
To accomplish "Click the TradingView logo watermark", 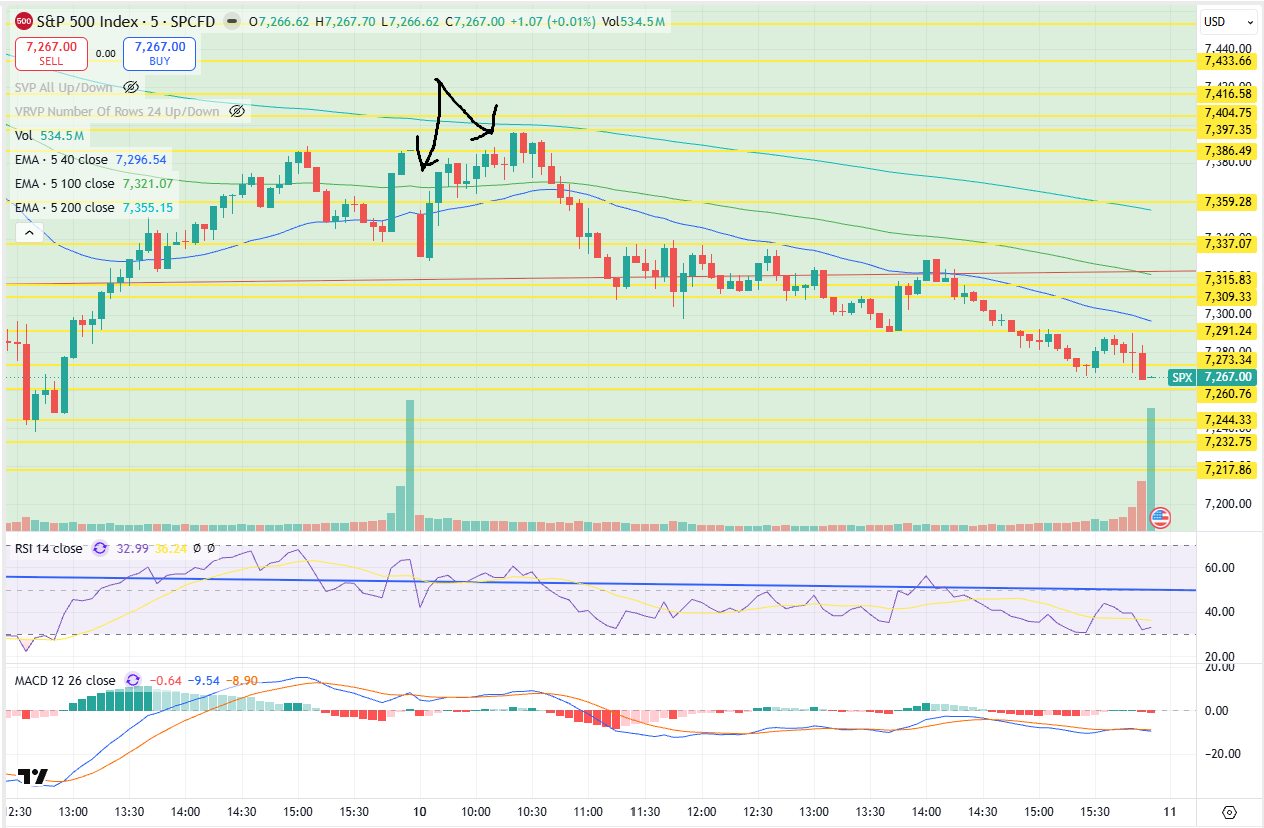I will click(33, 777).
